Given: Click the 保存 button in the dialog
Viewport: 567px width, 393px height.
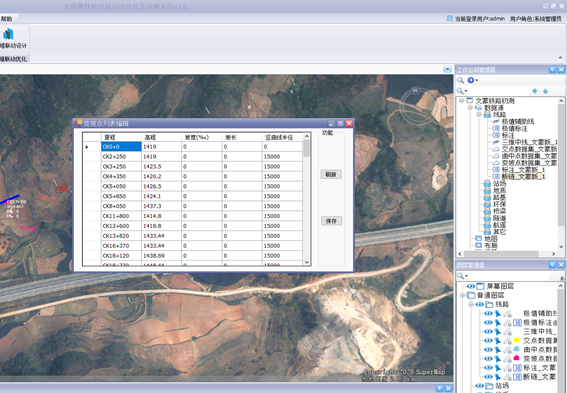Looking at the screenshot, I should pyautogui.click(x=331, y=221).
